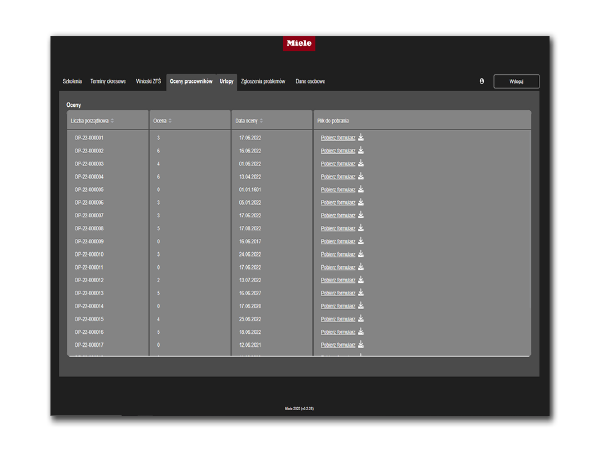Screen dimensions: 600x450
Task: Click the Miele logo
Action: point(299,44)
